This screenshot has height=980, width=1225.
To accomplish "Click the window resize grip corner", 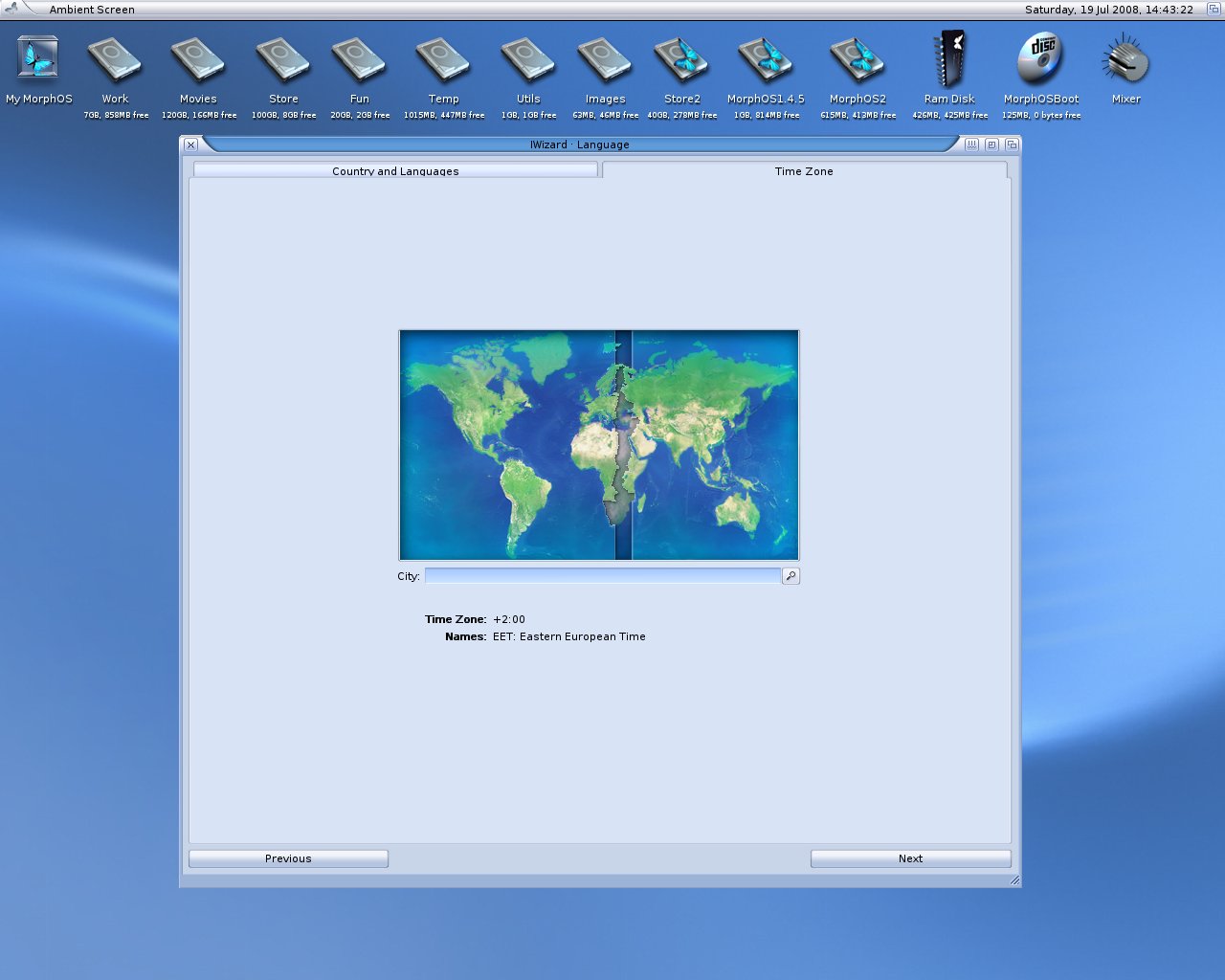I will coord(1013,880).
